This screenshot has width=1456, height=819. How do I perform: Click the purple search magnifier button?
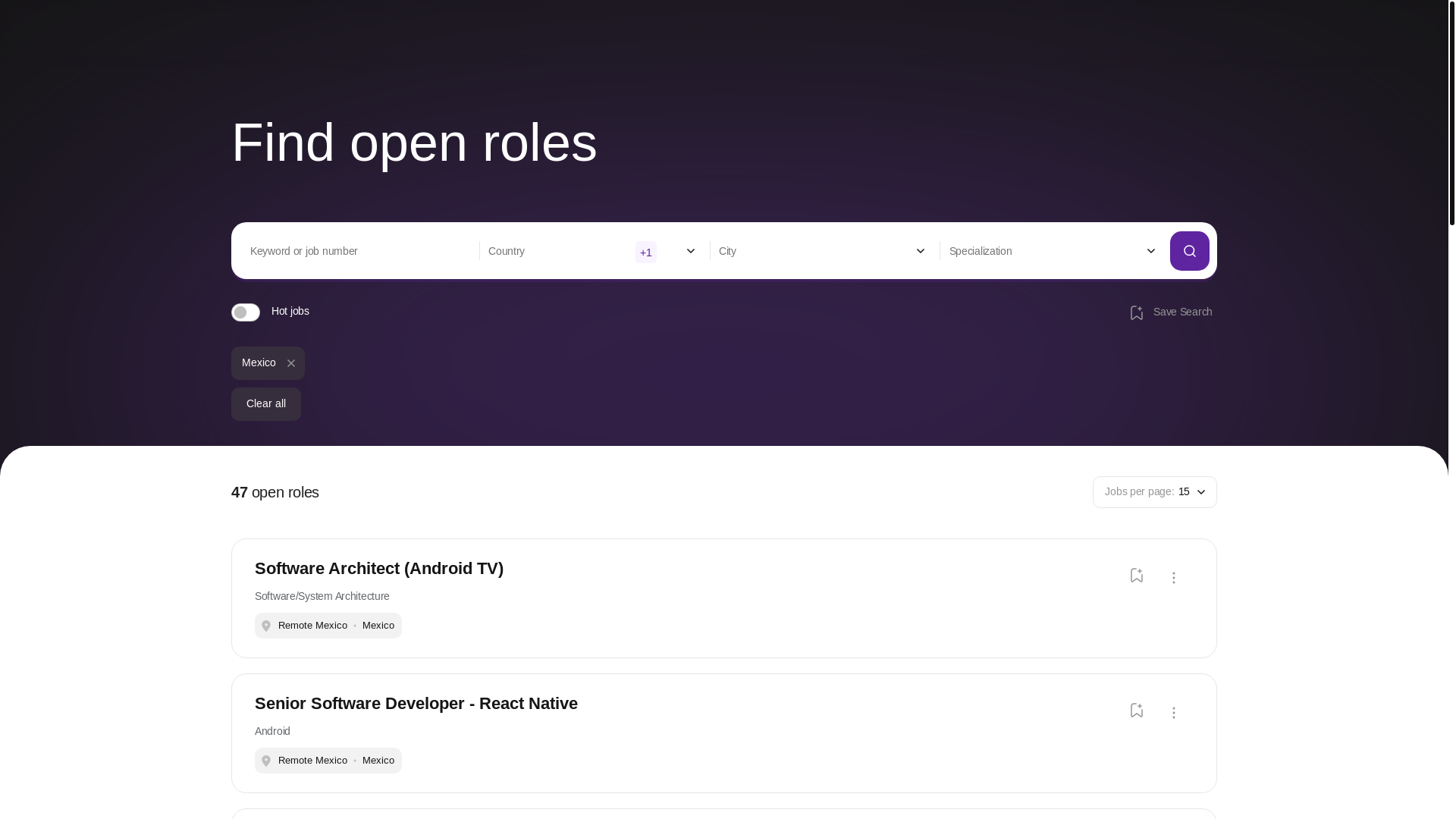tap(1189, 251)
